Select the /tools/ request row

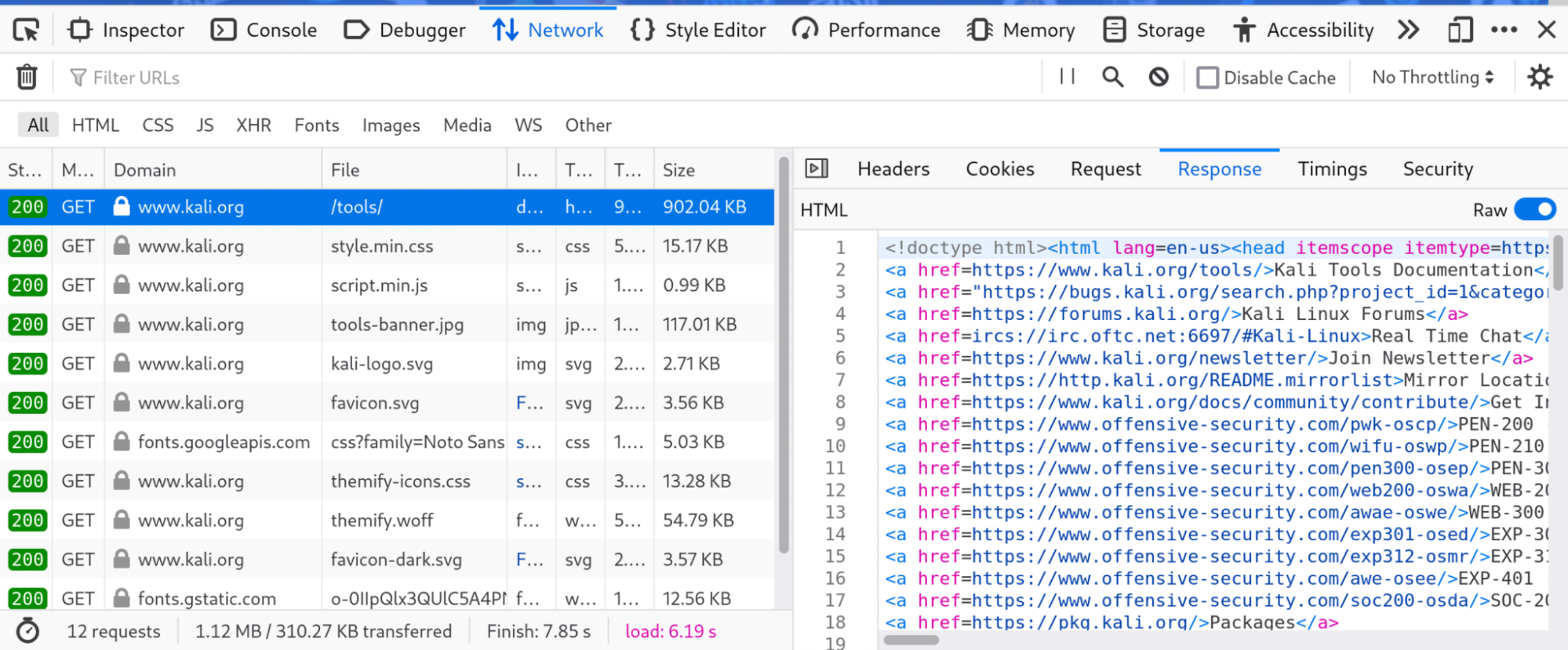387,206
